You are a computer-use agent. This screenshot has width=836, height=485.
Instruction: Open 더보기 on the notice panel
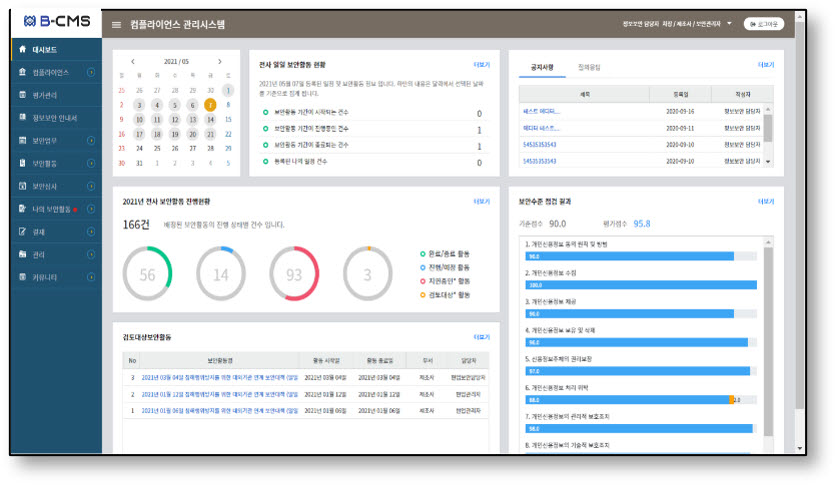pyautogui.click(x=766, y=64)
